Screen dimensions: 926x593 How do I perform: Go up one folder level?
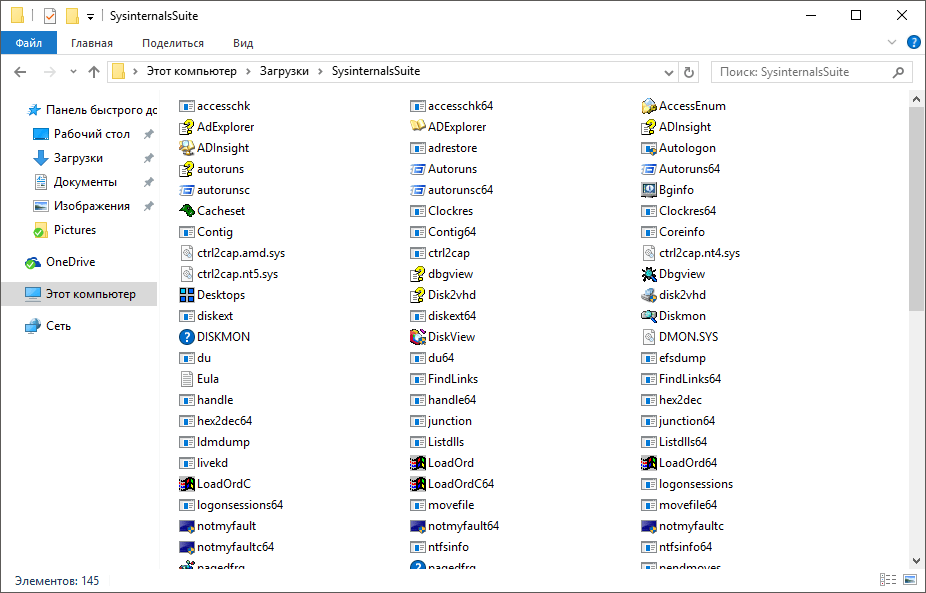(94, 72)
